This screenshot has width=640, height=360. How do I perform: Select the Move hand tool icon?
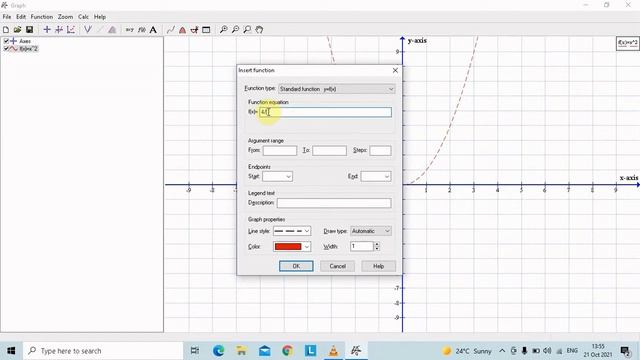pyautogui.click(x=259, y=30)
